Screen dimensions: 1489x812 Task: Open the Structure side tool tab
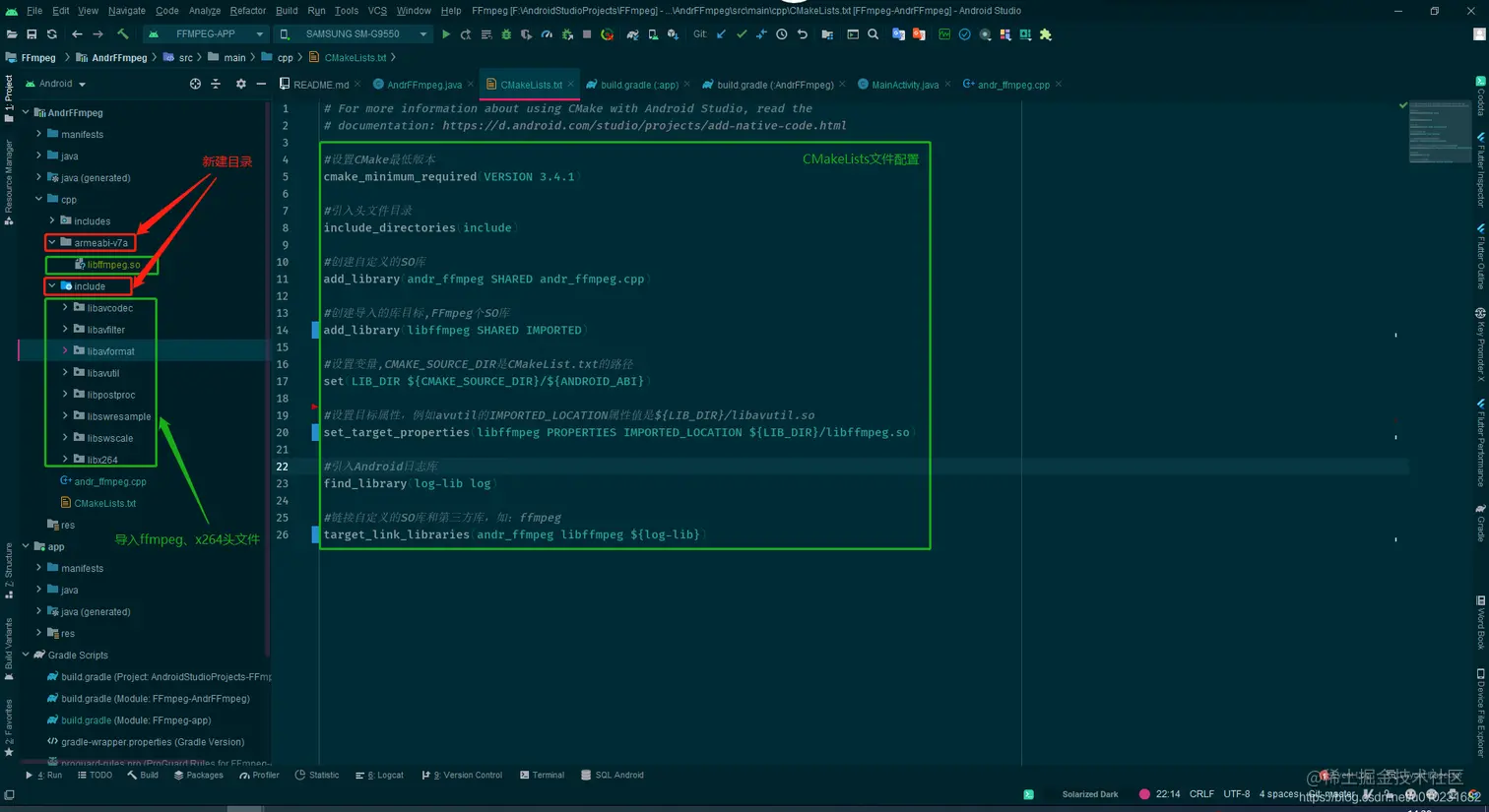pos(9,571)
